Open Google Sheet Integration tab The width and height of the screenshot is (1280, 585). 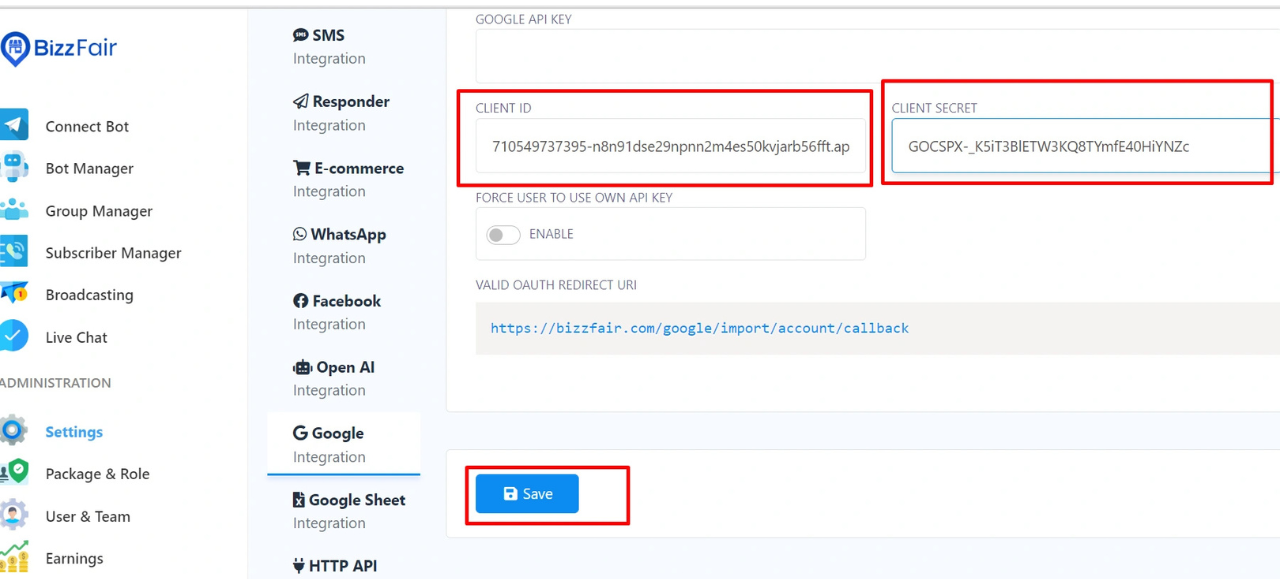click(343, 511)
